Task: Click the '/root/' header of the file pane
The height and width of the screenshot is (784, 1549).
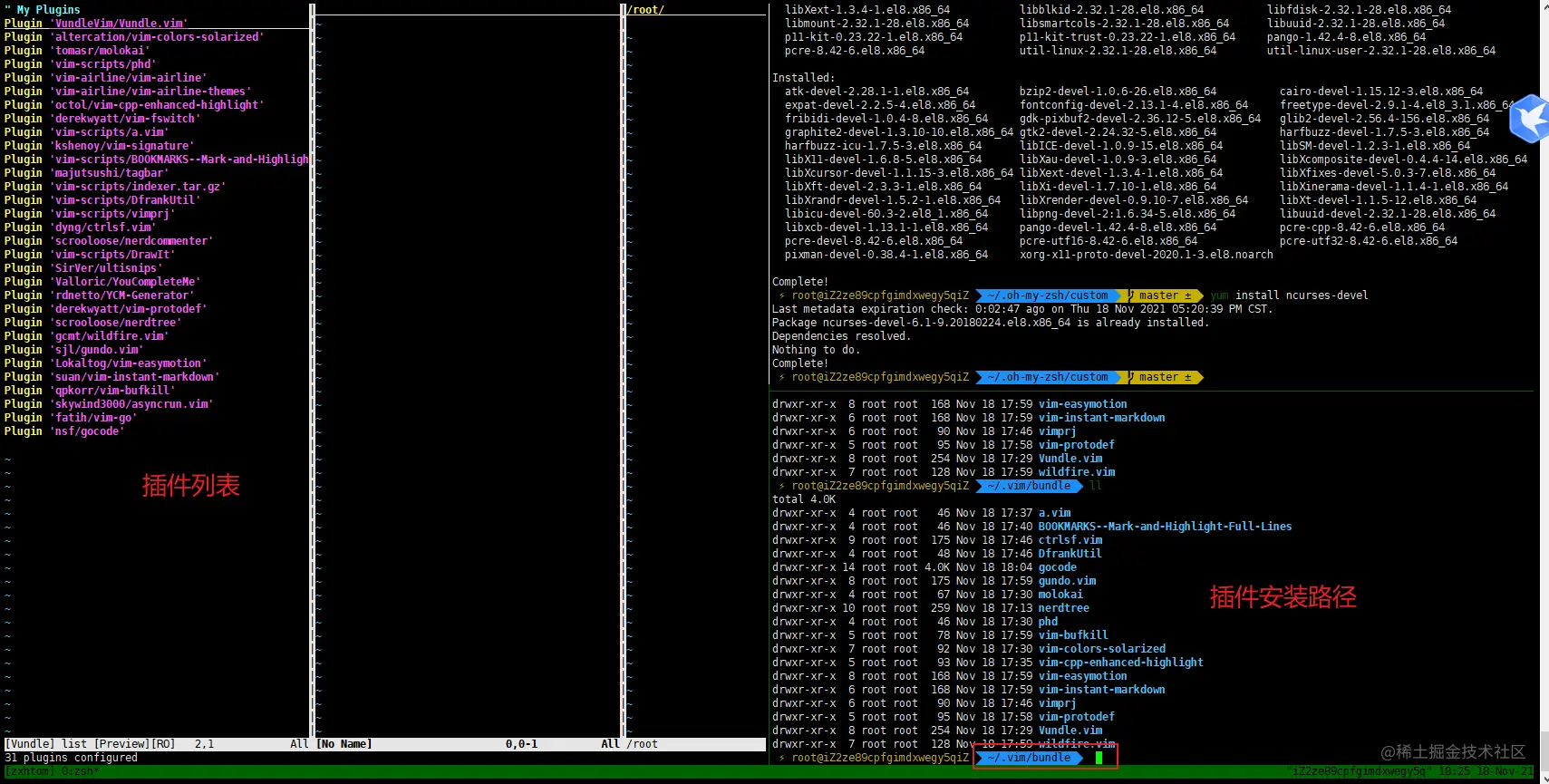Action: coord(647,10)
